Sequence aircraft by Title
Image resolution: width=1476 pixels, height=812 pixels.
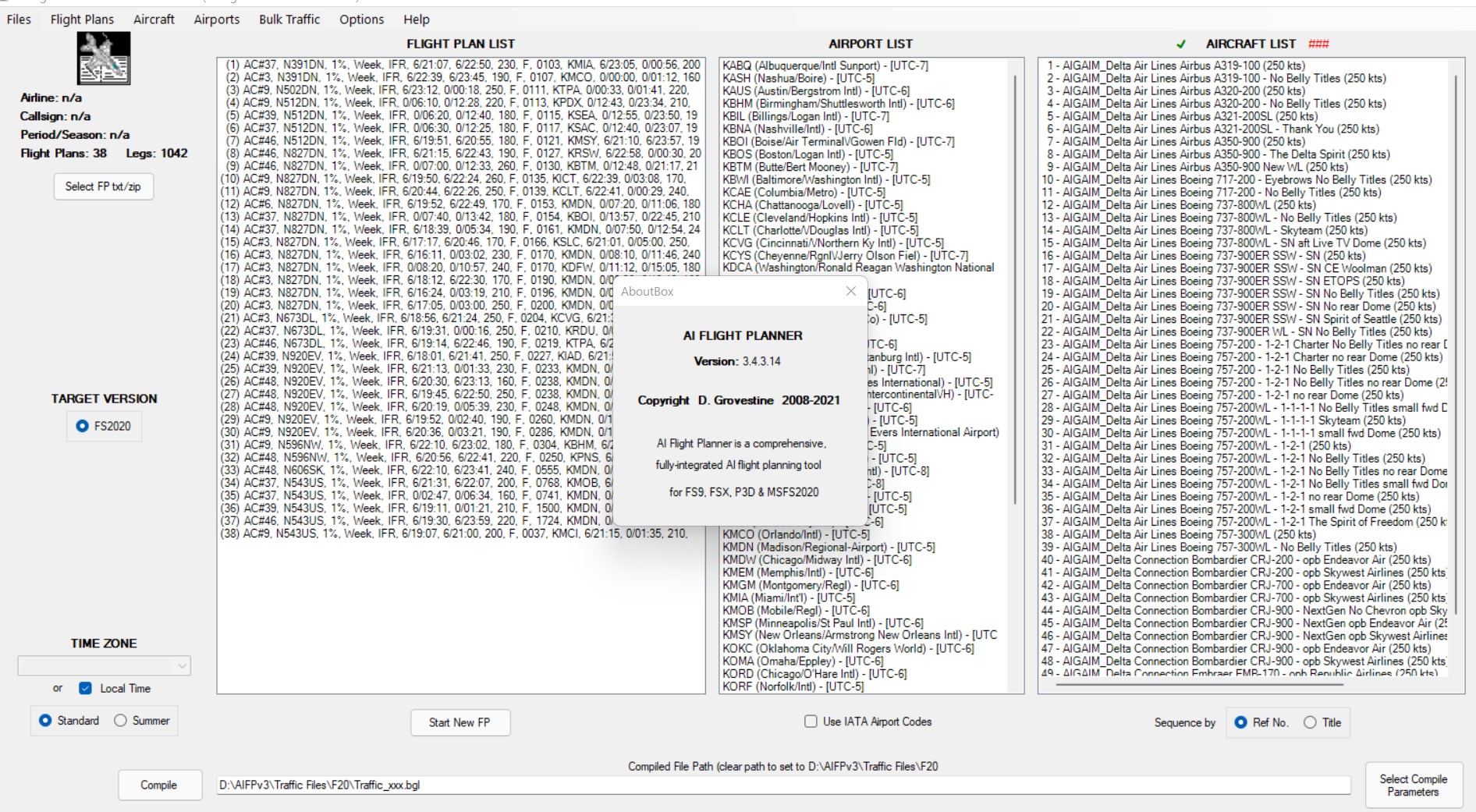click(x=1322, y=722)
